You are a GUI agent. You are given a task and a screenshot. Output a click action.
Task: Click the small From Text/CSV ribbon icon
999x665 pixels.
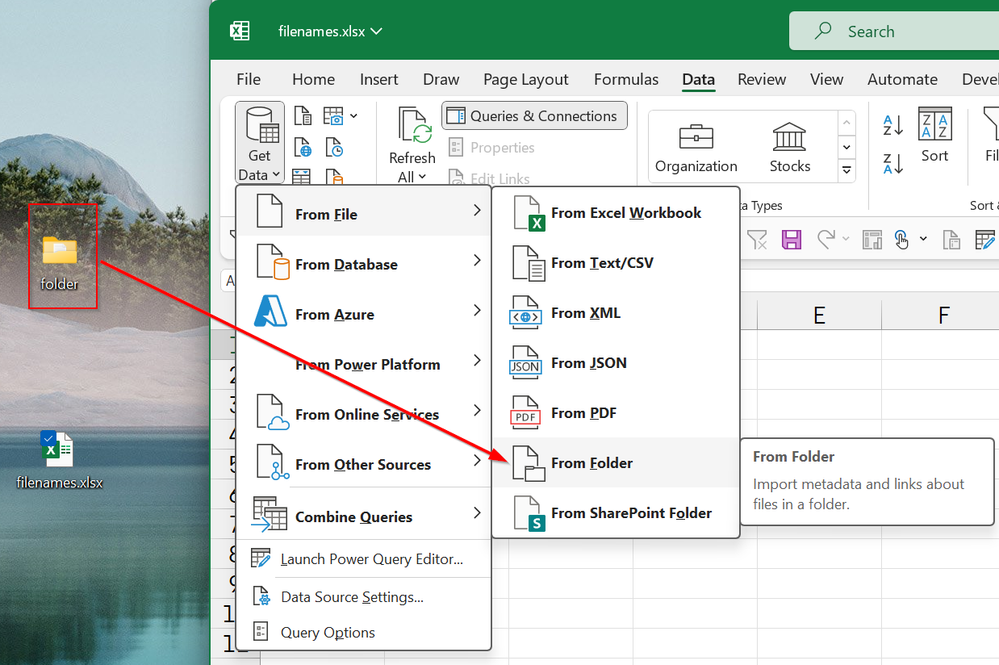coord(303,116)
